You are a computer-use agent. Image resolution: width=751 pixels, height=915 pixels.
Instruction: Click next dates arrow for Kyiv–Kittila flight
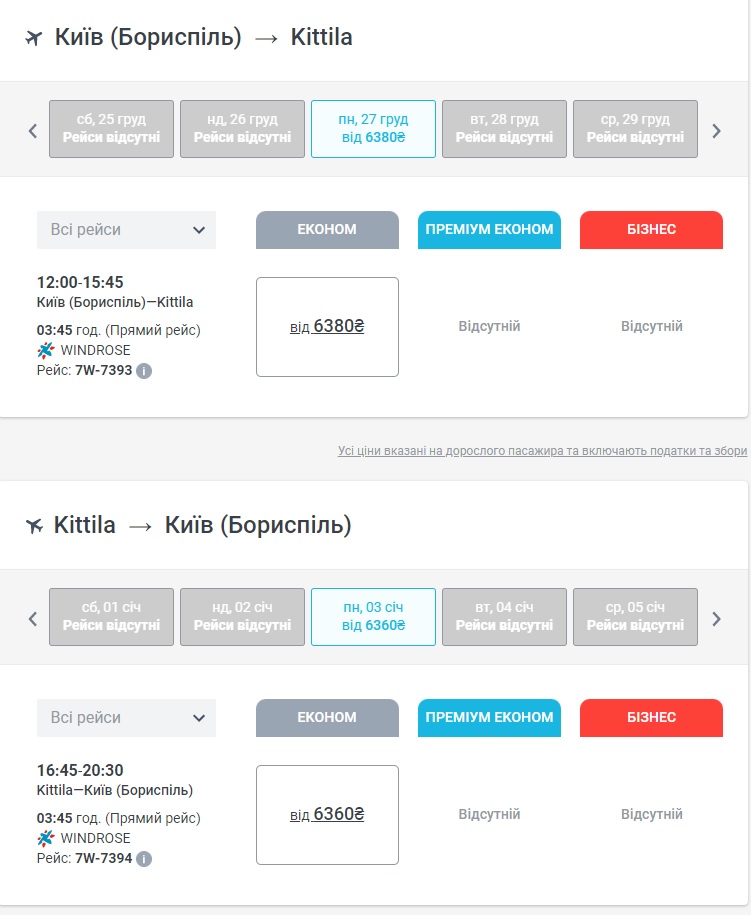[716, 130]
